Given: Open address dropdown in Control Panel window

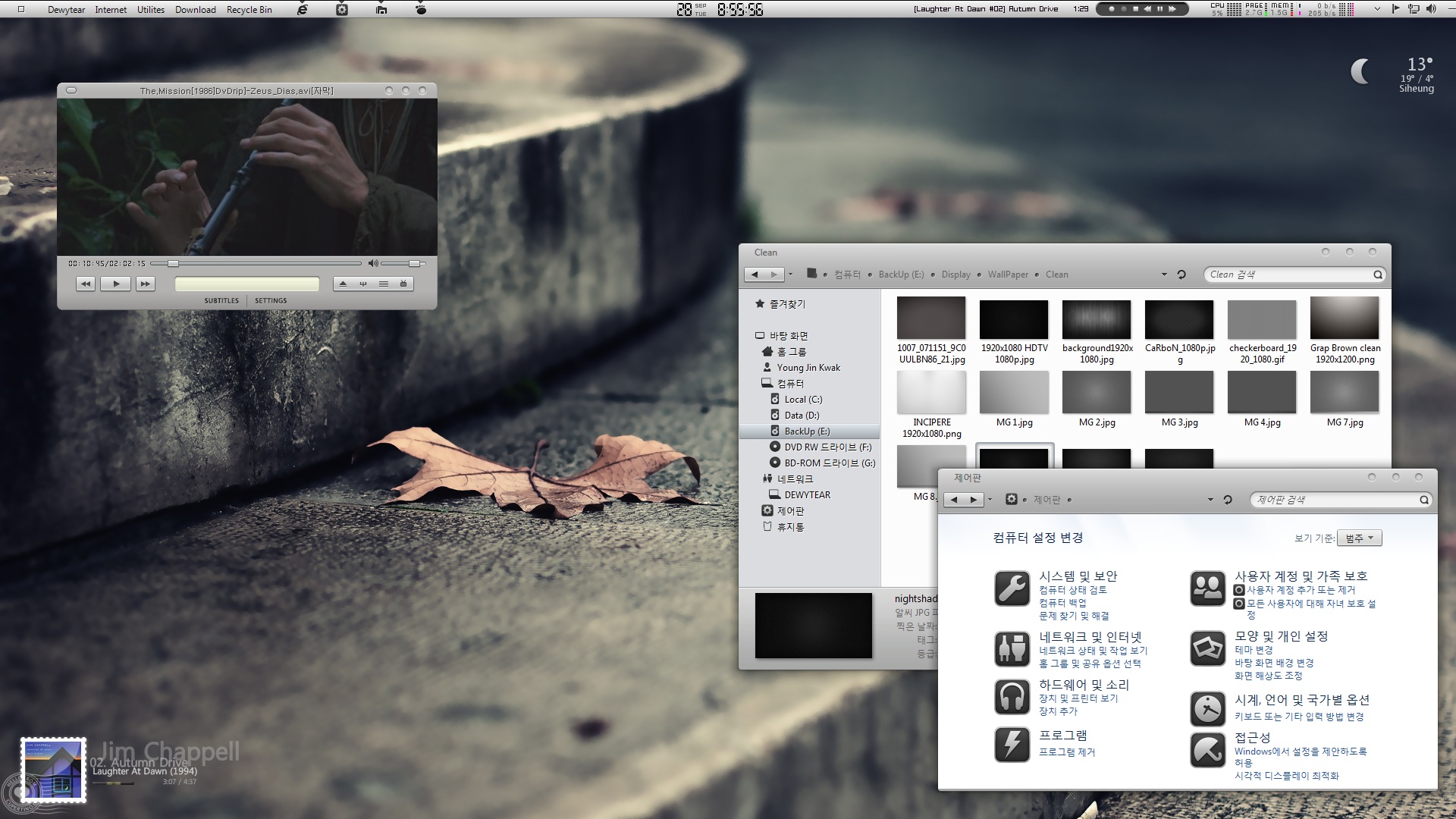Looking at the screenshot, I should tap(1210, 500).
